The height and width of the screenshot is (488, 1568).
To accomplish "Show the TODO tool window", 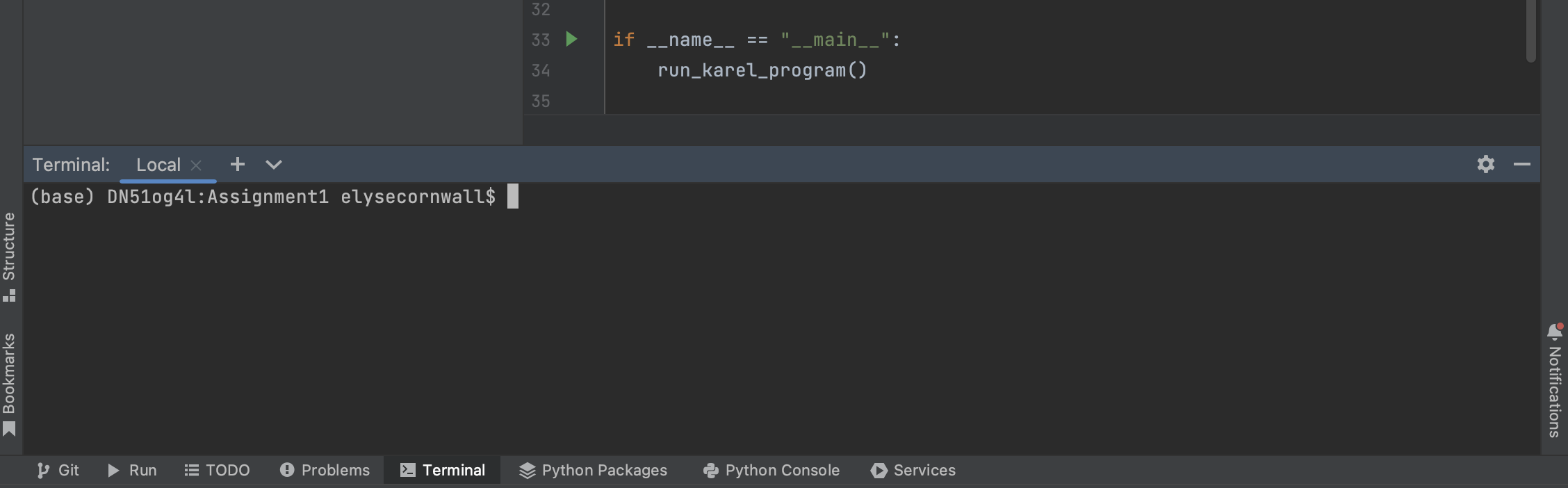I will click(x=217, y=470).
